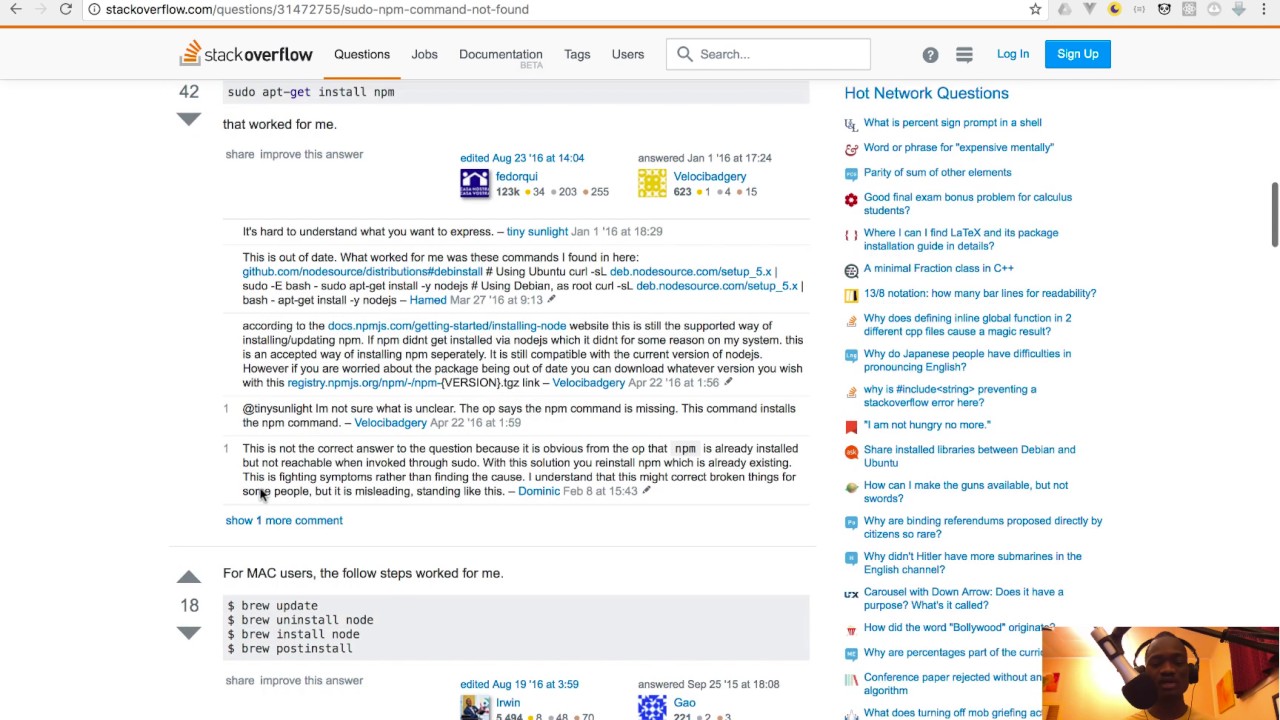The height and width of the screenshot is (720, 1280).
Task: Click Velocibadgery's user avatar
Action: click(652, 184)
